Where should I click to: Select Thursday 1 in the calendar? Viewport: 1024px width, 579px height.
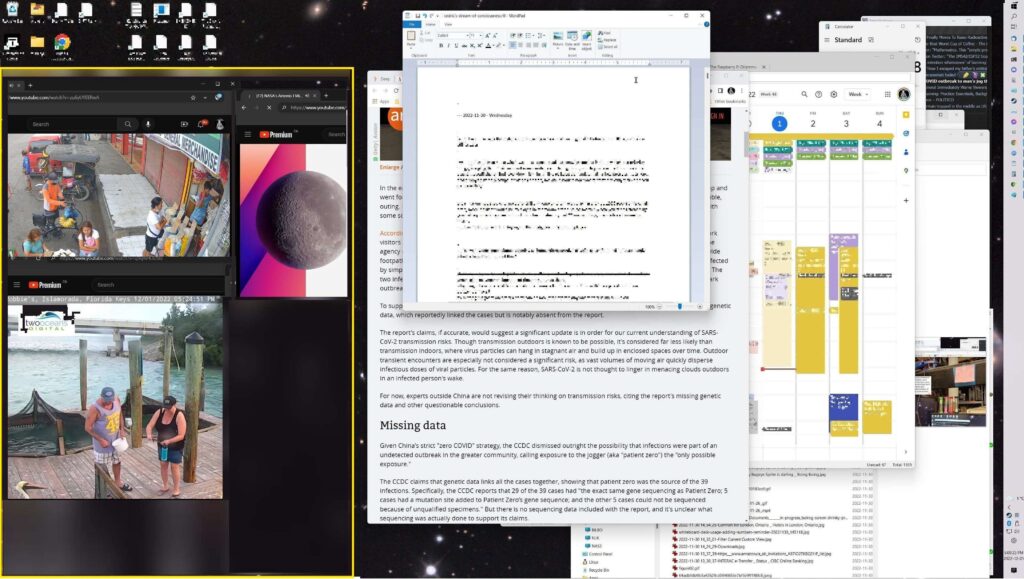tap(779, 122)
